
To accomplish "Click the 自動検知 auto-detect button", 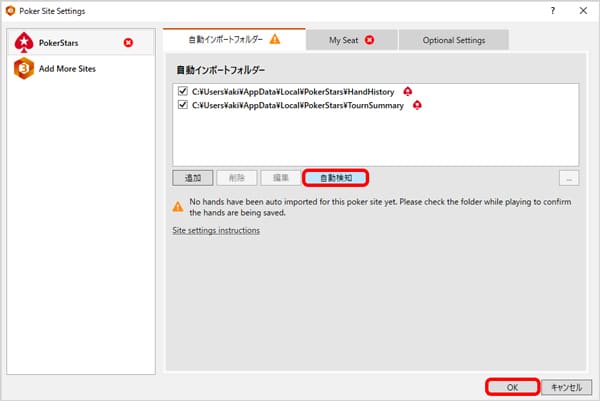I will tap(336, 178).
